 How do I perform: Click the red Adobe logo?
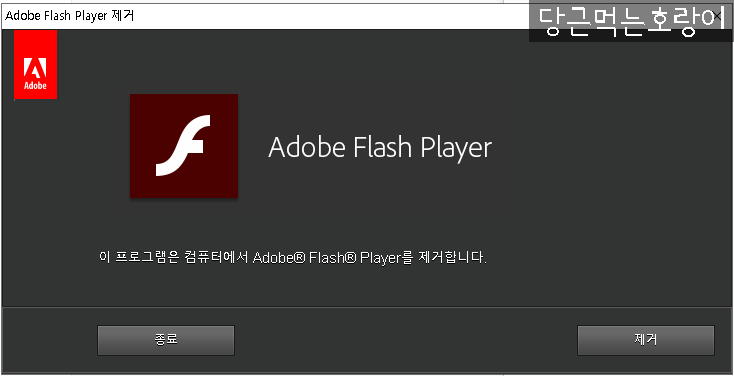pyautogui.click(x=36, y=65)
